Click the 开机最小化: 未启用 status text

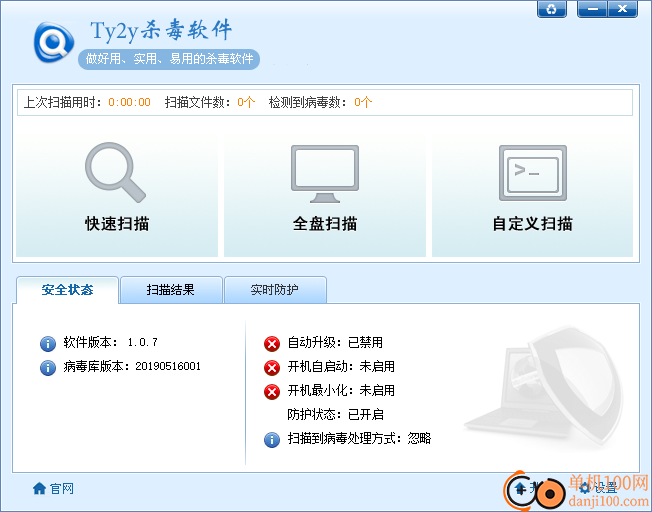point(341,391)
